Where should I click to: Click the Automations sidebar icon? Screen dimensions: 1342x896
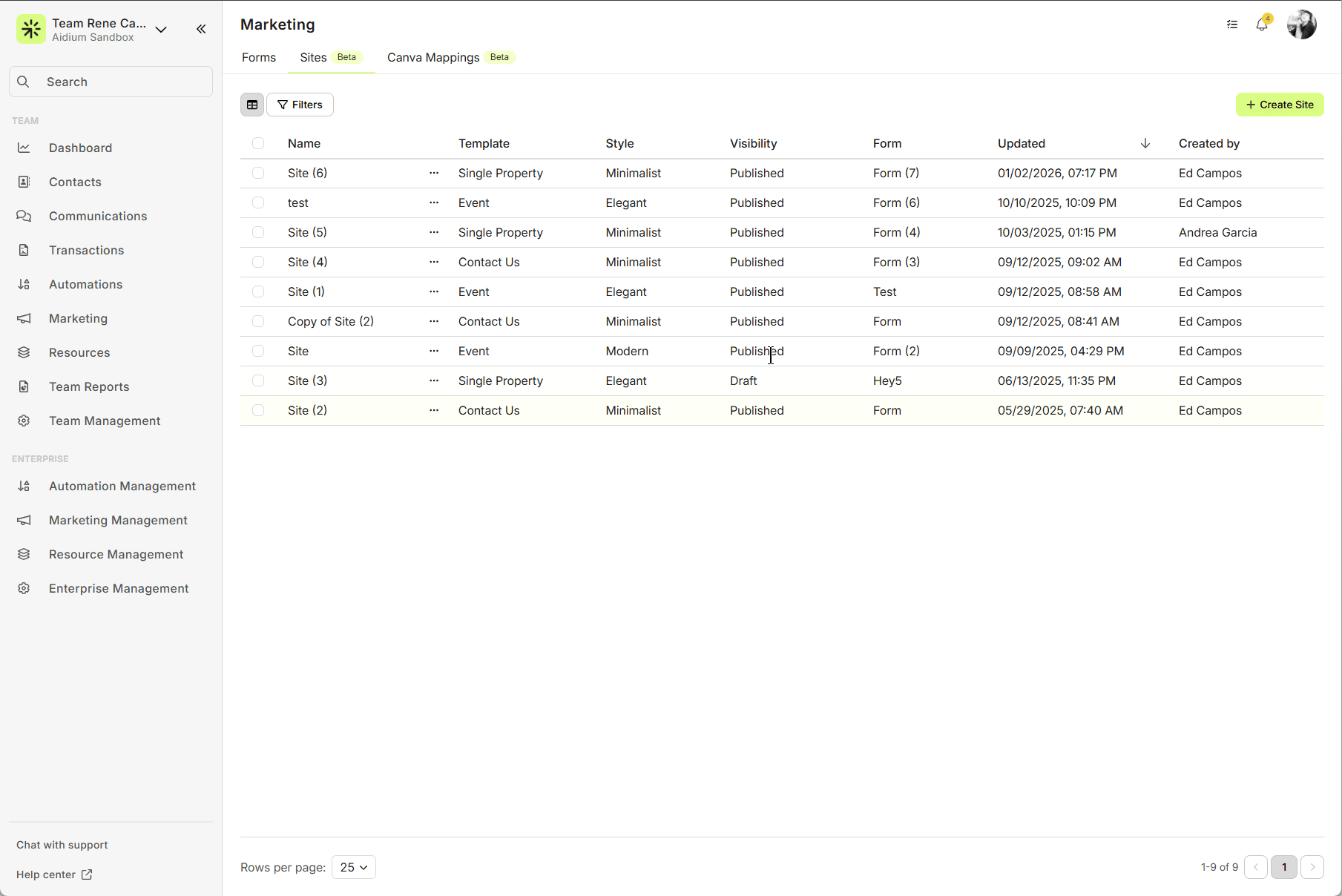(x=24, y=284)
